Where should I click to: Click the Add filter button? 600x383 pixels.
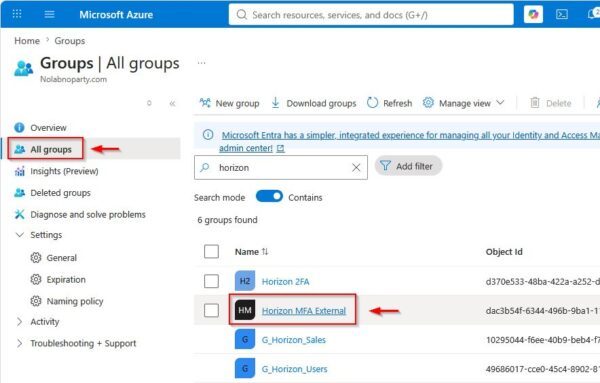408,166
